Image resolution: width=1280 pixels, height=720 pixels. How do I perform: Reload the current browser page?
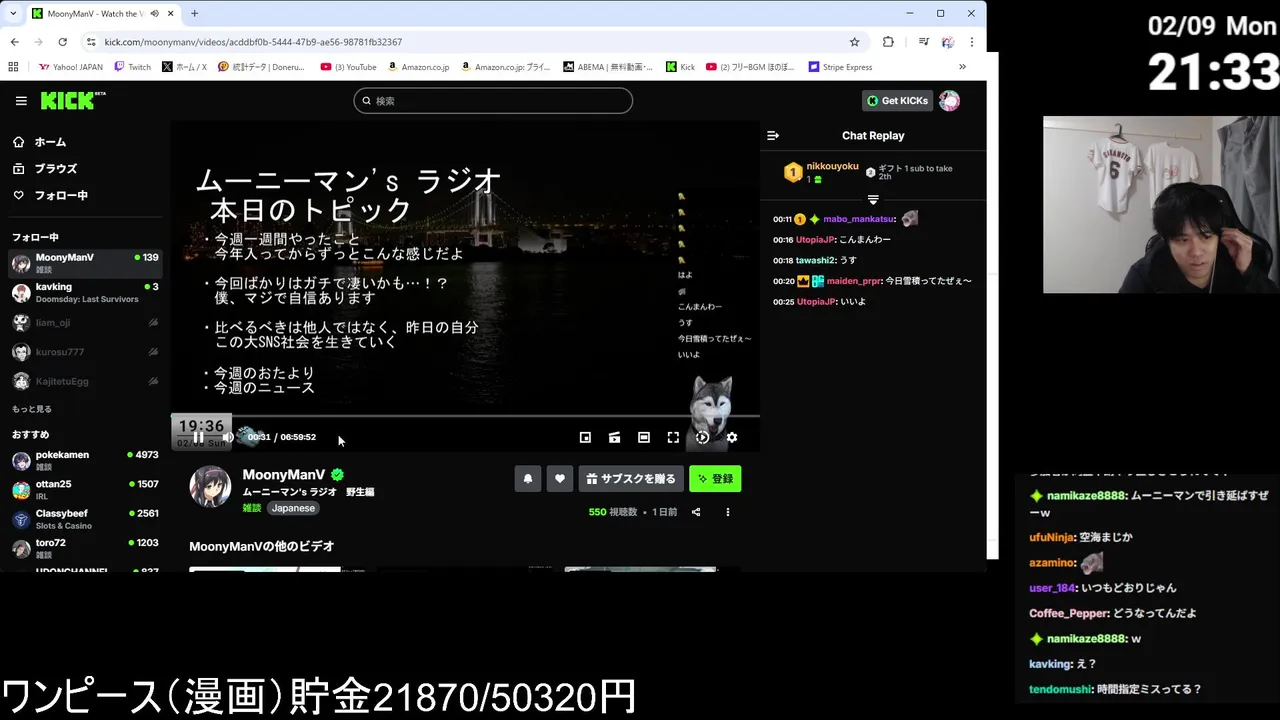(x=62, y=42)
